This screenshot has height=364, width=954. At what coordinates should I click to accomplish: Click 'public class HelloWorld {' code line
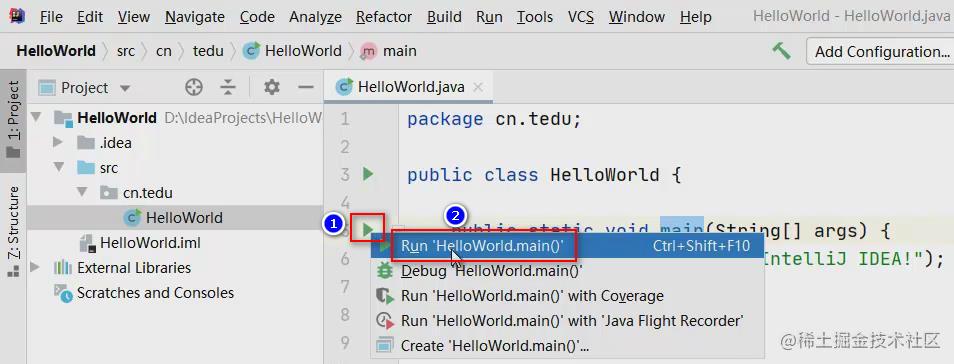click(x=544, y=175)
